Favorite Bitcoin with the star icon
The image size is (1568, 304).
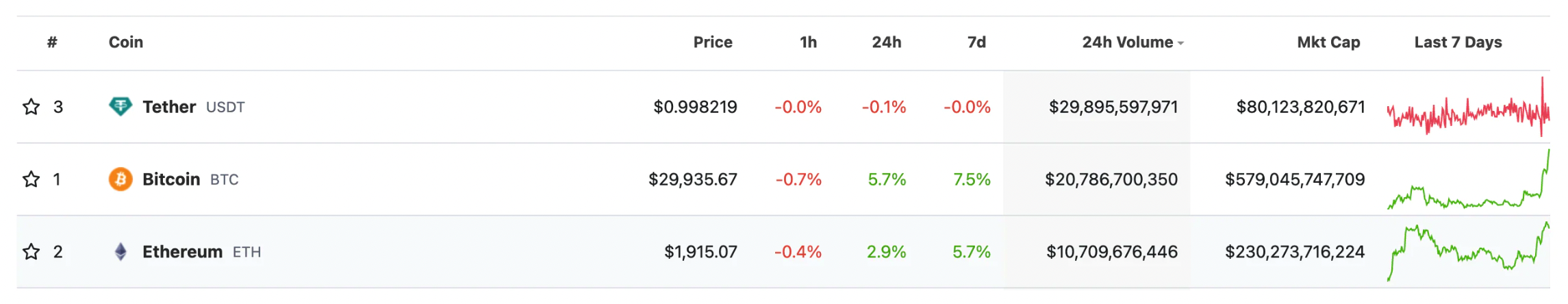(x=31, y=179)
